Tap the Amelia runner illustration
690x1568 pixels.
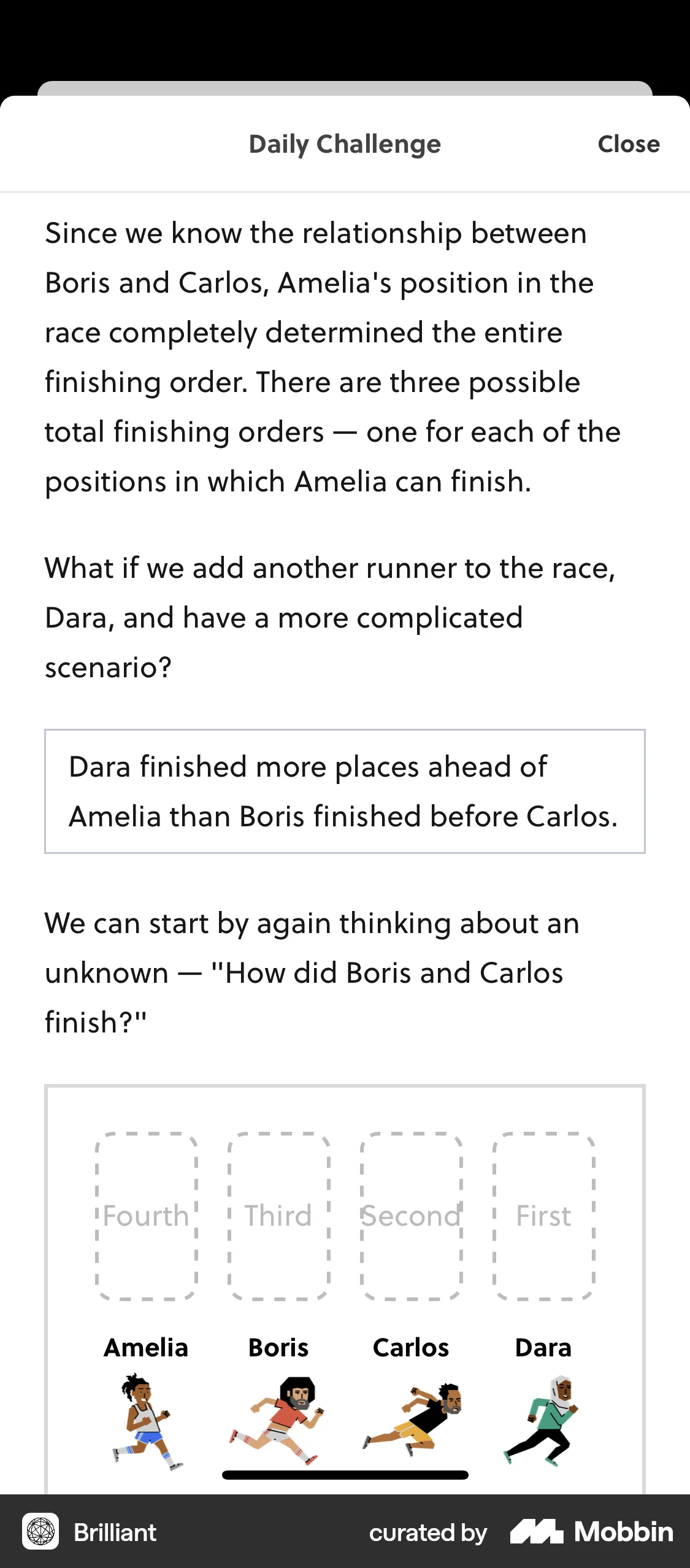tap(146, 1421)
